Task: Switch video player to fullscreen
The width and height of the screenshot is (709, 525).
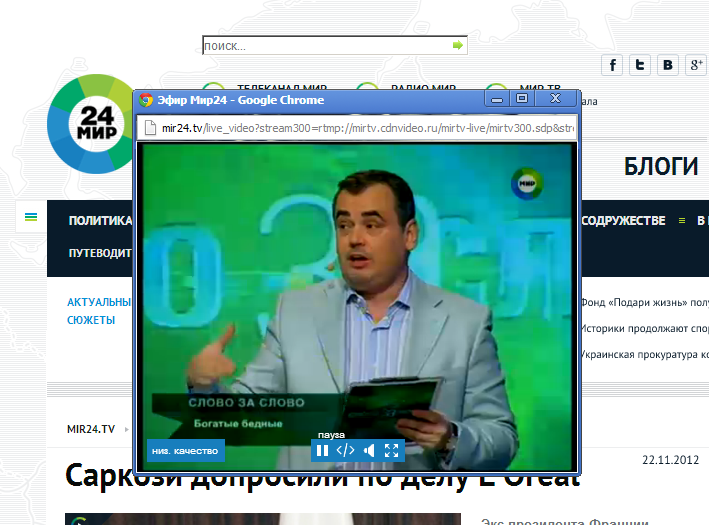Action: [x=391, y=450]
